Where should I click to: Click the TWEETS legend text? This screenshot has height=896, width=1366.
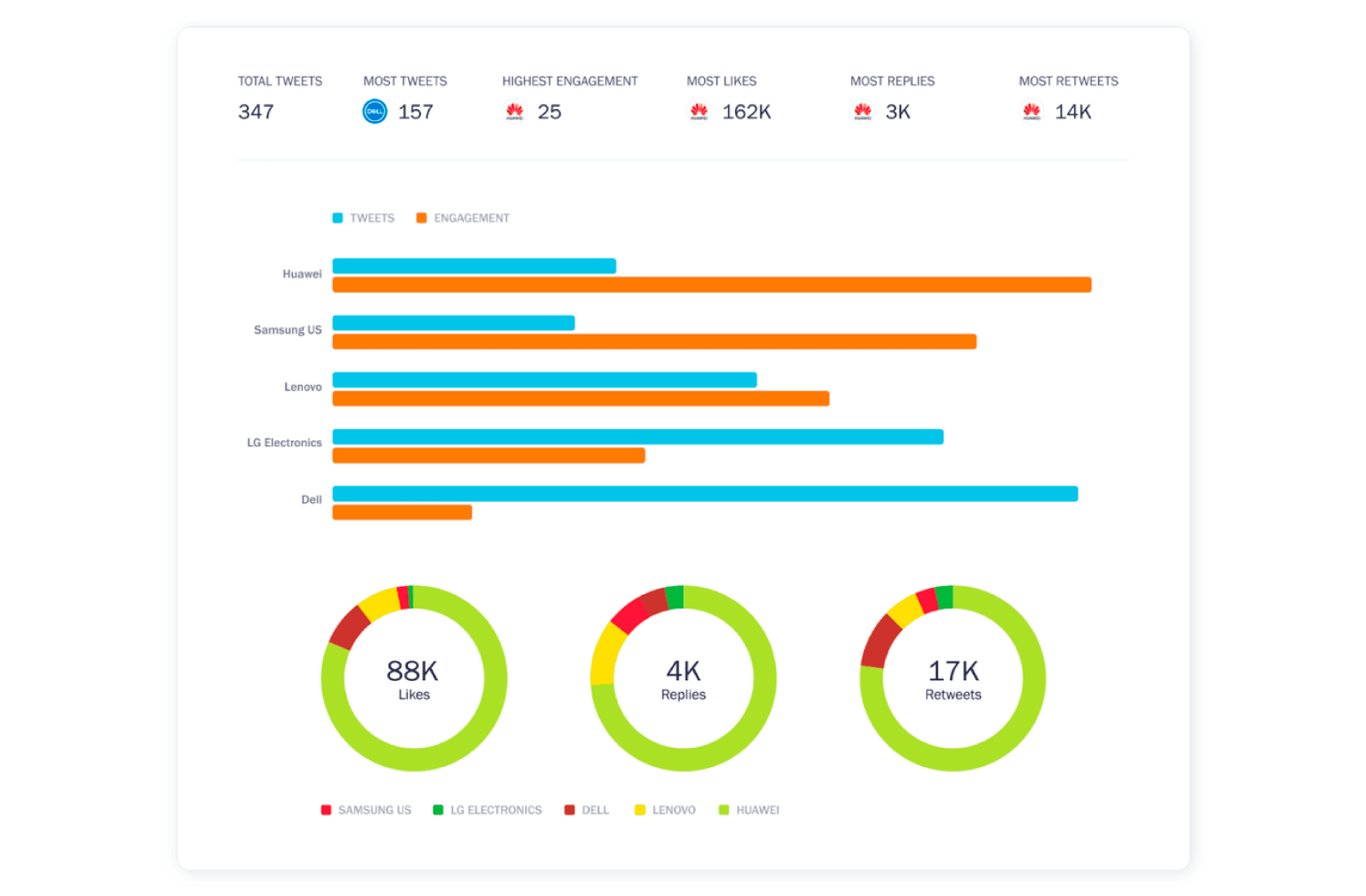[372, 218]
